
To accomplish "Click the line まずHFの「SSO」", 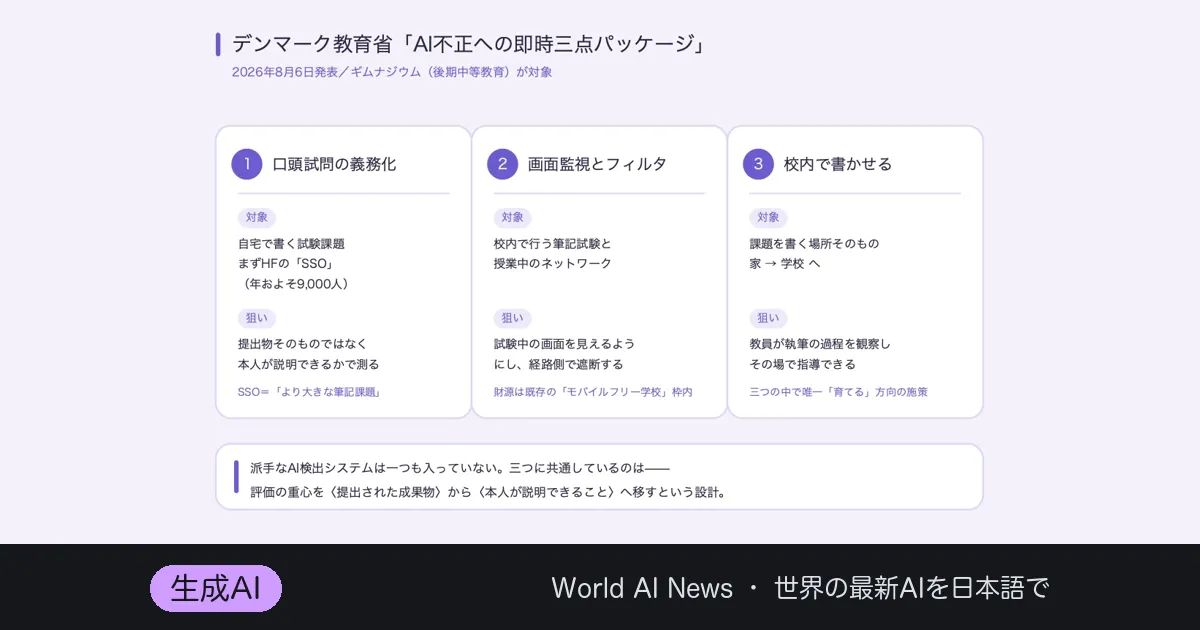I will click(285, 263).
